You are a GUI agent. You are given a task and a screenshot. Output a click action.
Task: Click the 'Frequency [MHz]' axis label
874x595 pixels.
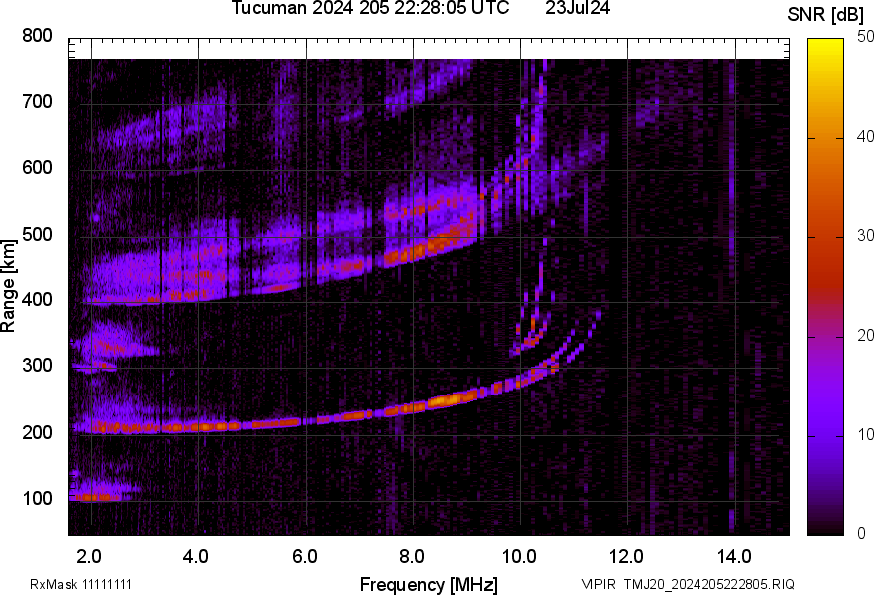click(429, 585)
